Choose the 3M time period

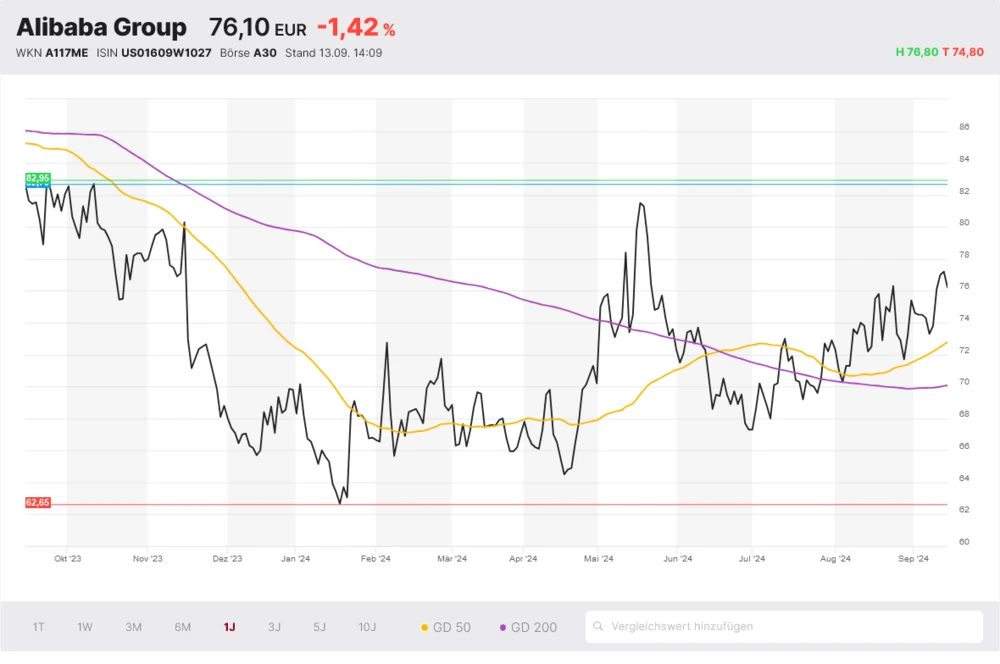coord(133,627)
